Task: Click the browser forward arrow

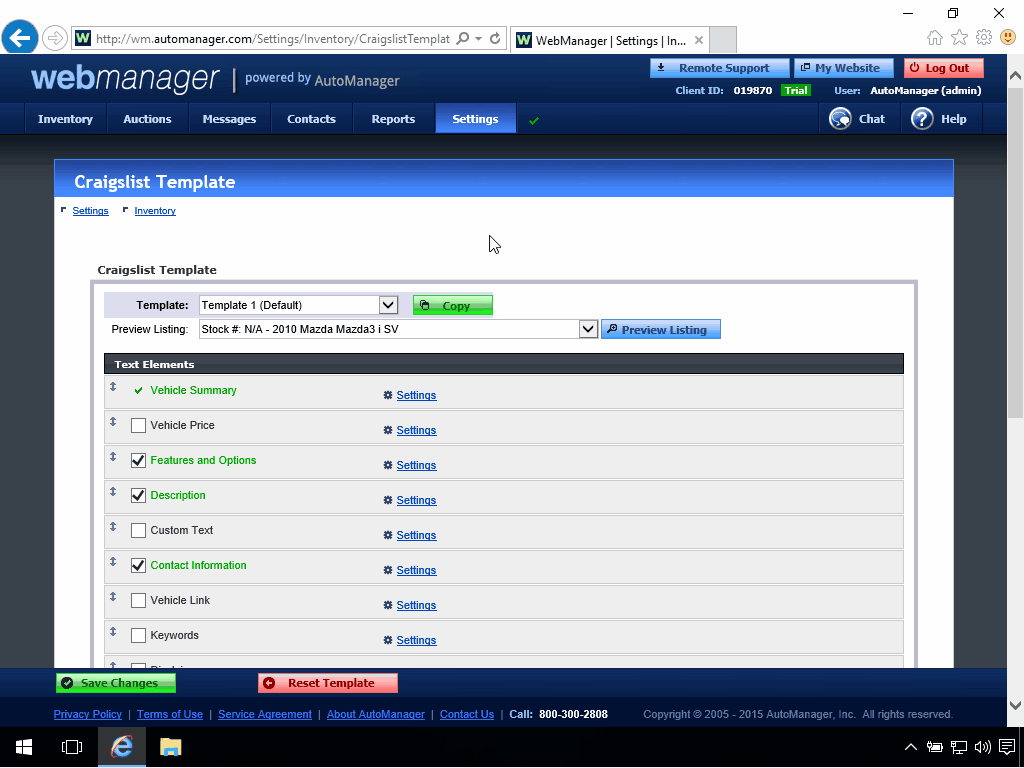Action: (x=55, y=39)
